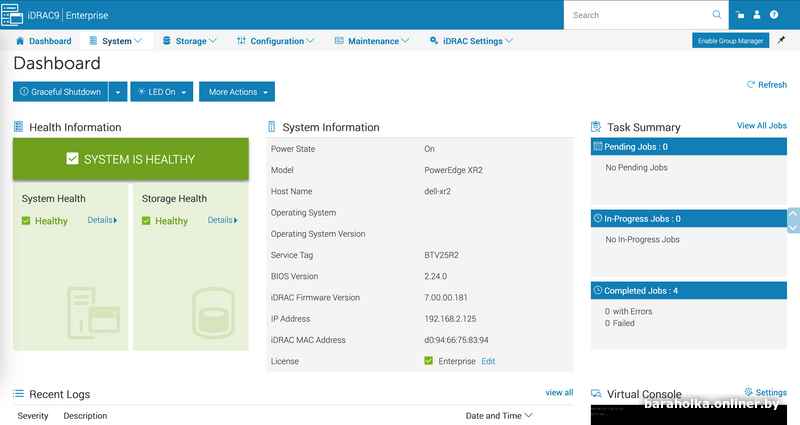Click the IP address 192.168.2.125
The height and width of the screenshot is (425, 800).
click(x=451, y=318)
